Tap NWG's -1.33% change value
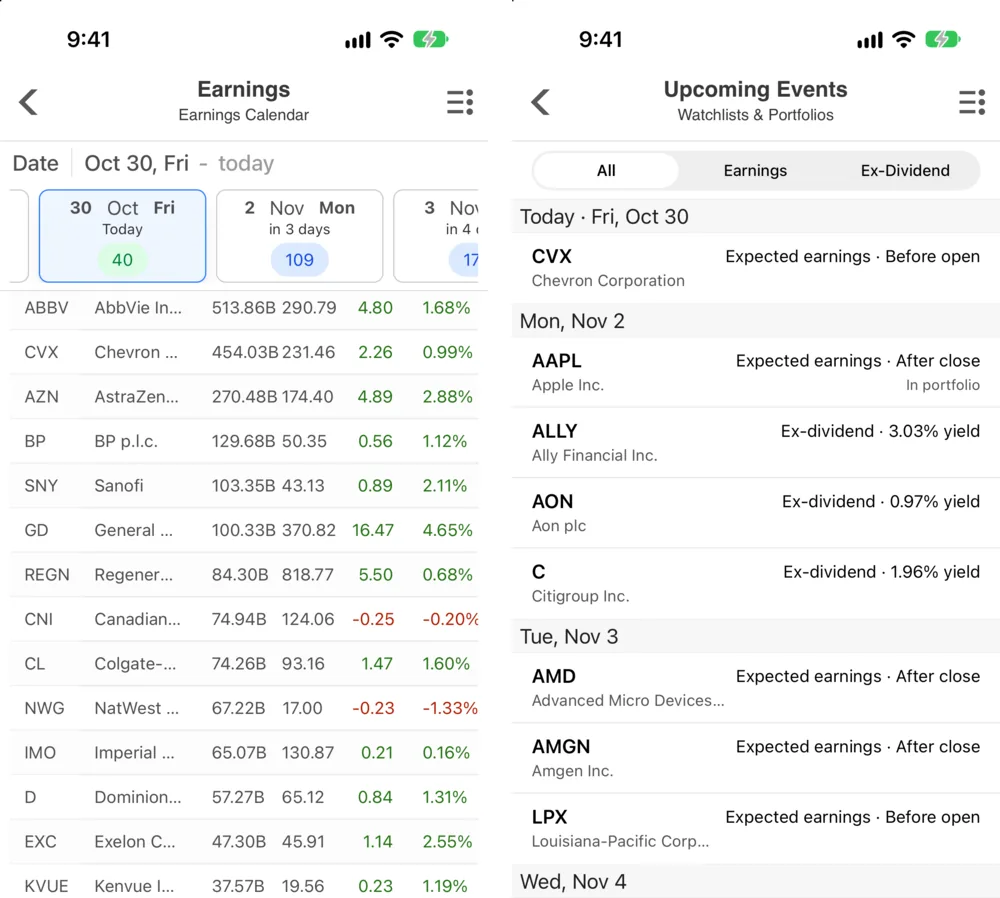Viewport: 1000px width, 898px height. [x=450, y=708]
